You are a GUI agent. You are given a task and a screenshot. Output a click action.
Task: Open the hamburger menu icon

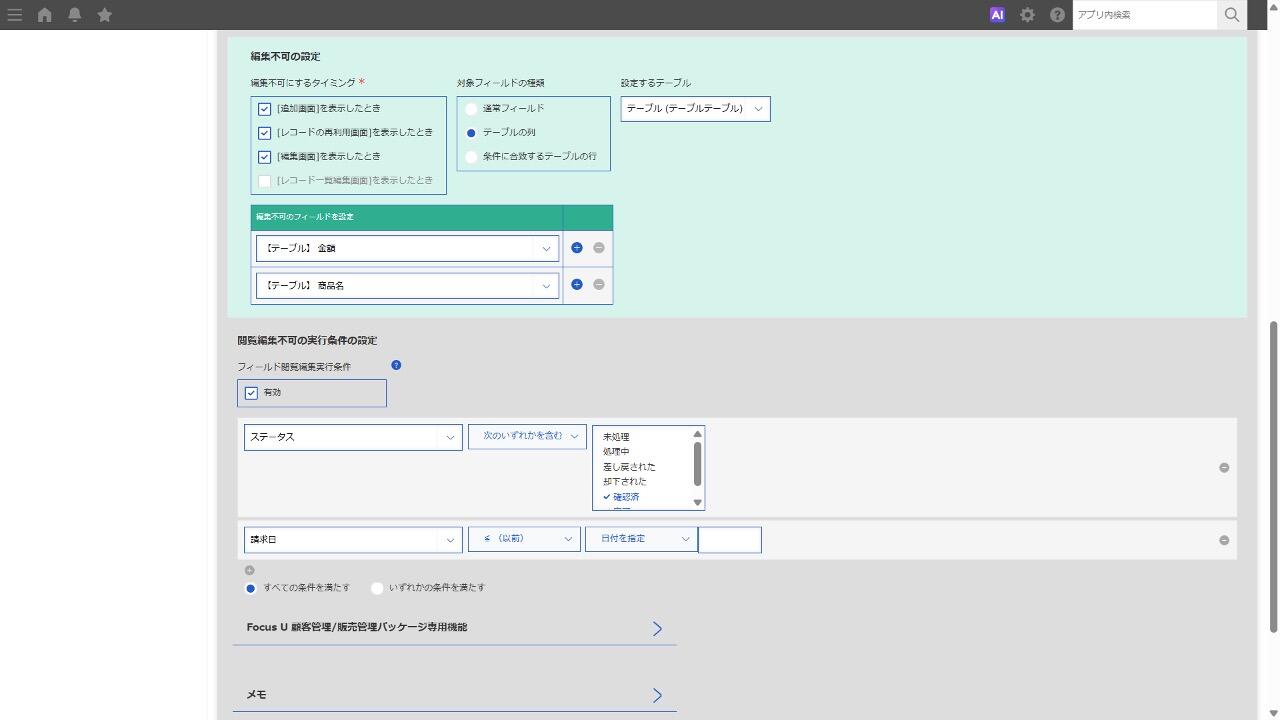(x=15, y=15)
